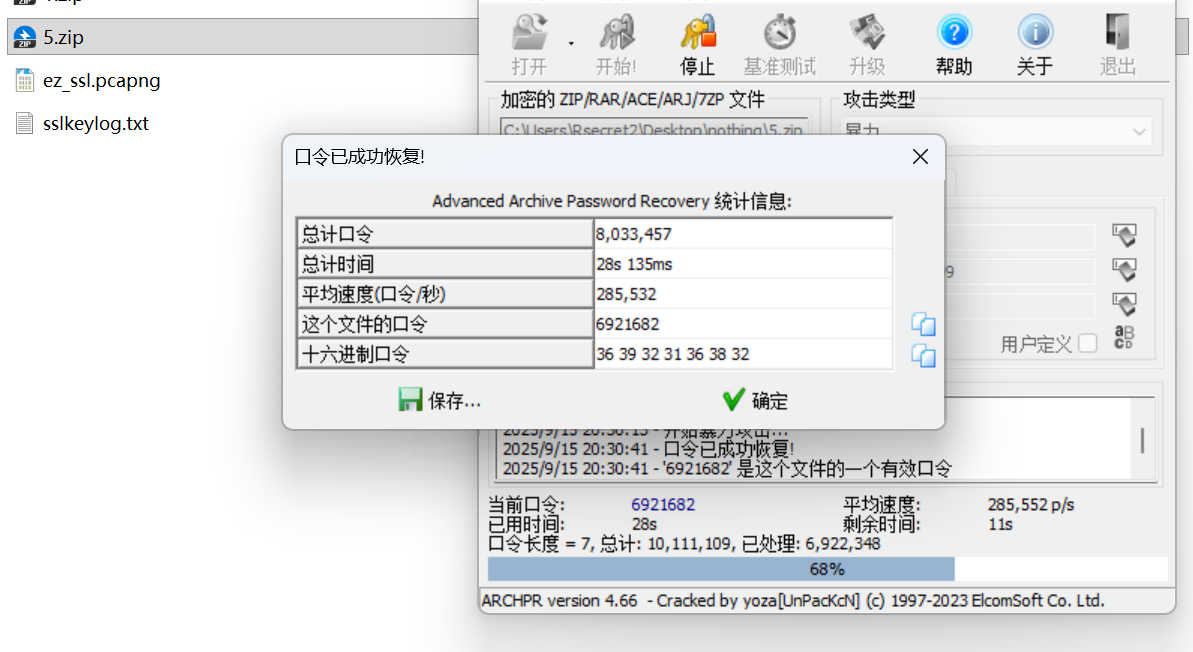
Task: Stop the attack with 停止 icon
Action: tap(698, 45)
